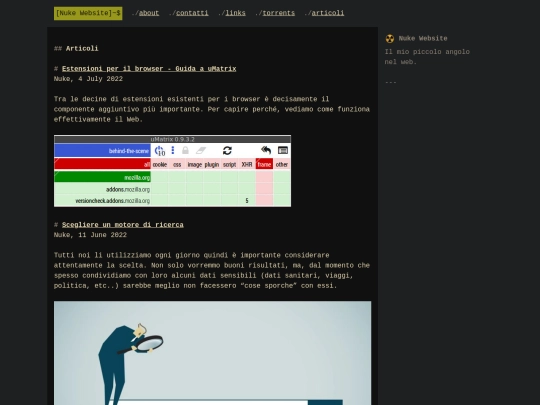Click the 'css' column header
Image resolution: width=540 pixels, height=405 pixels.
coord(177,164)
